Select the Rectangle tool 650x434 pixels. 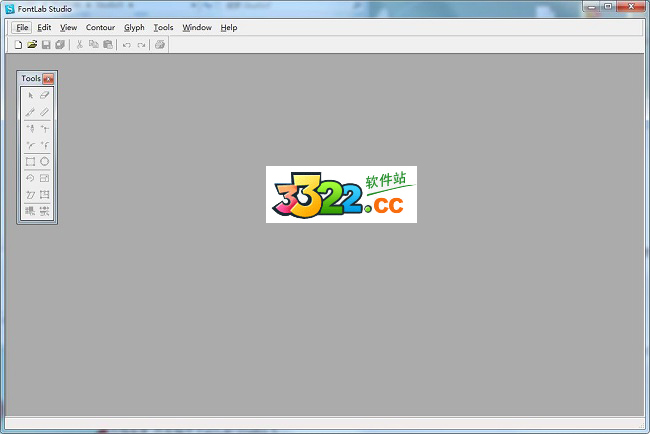click(30, 162)
